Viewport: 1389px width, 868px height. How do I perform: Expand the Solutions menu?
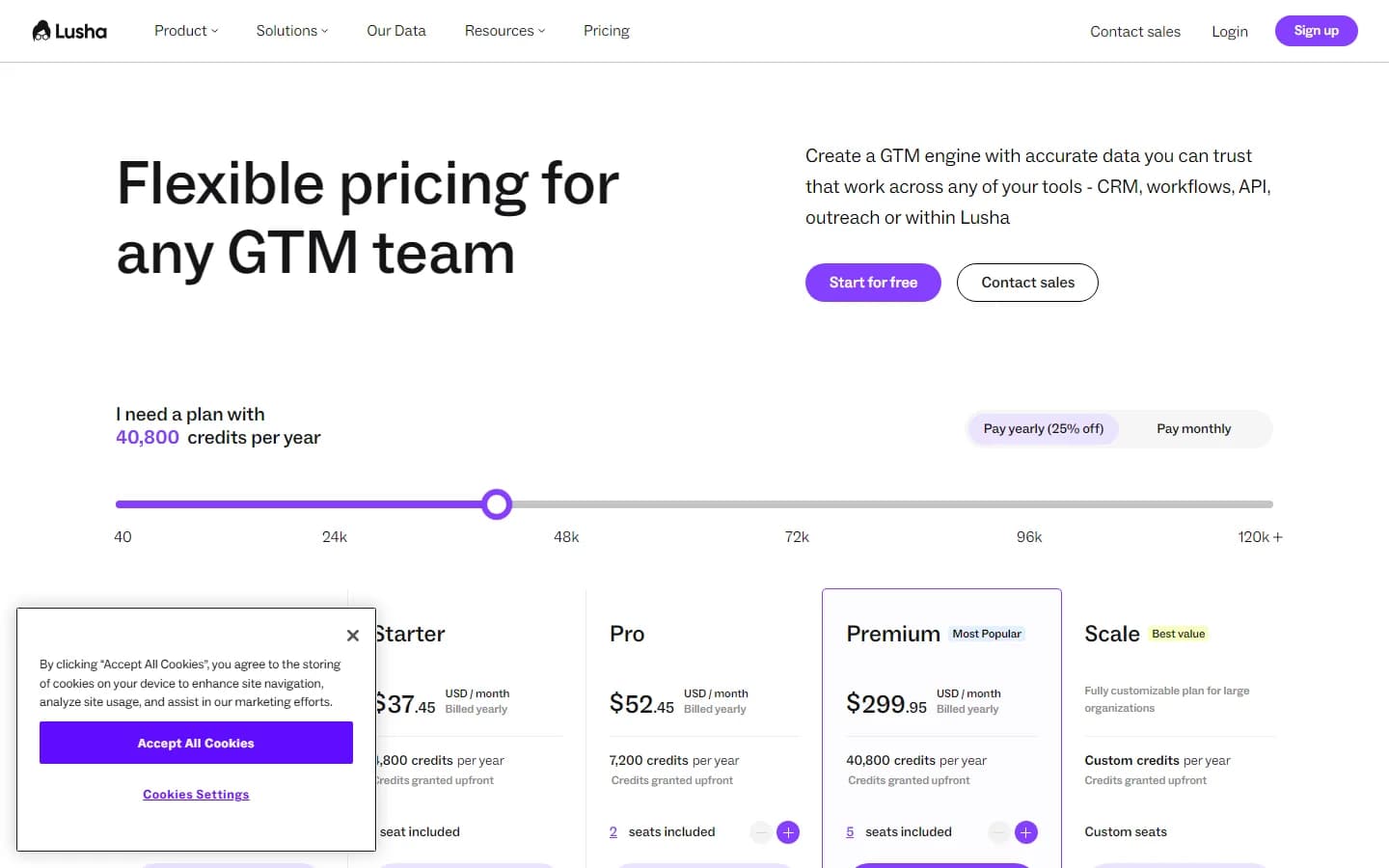[291, 30]
